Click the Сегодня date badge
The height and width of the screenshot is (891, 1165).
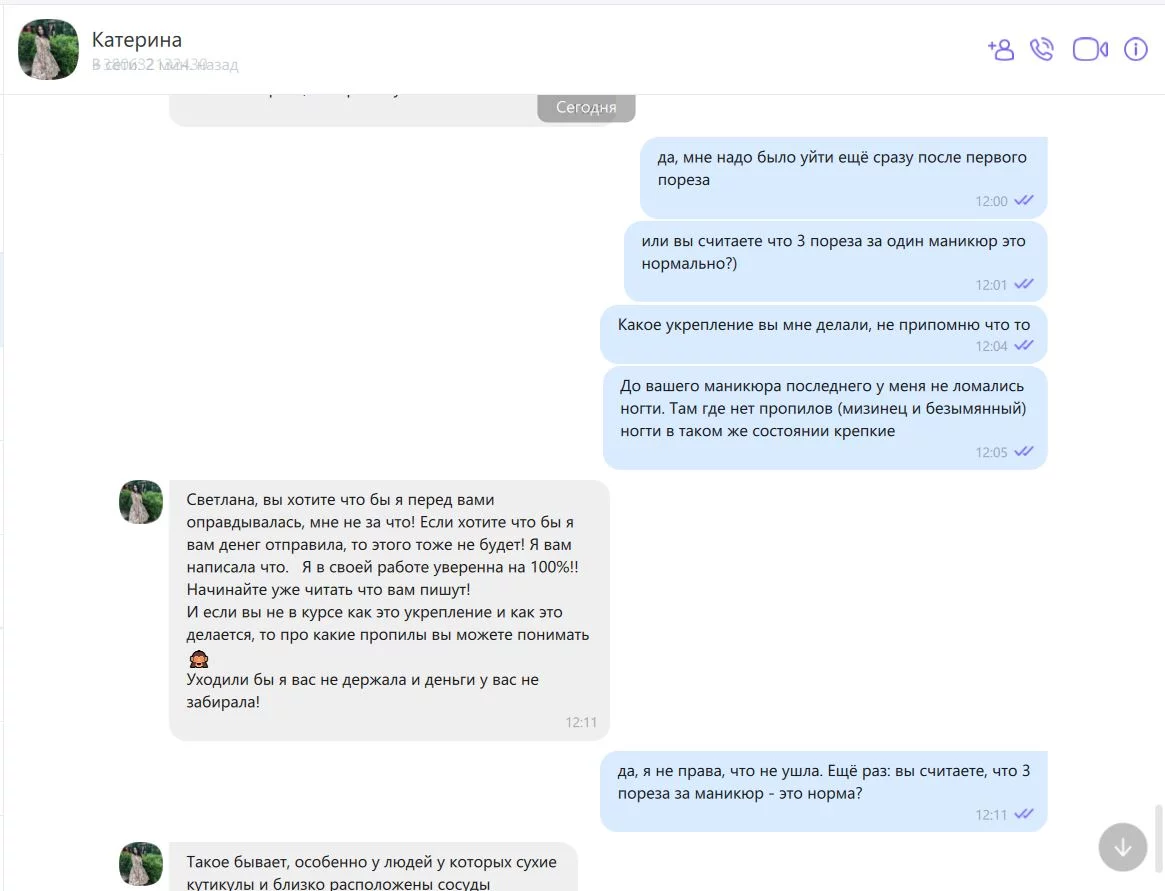coord(586,107)
